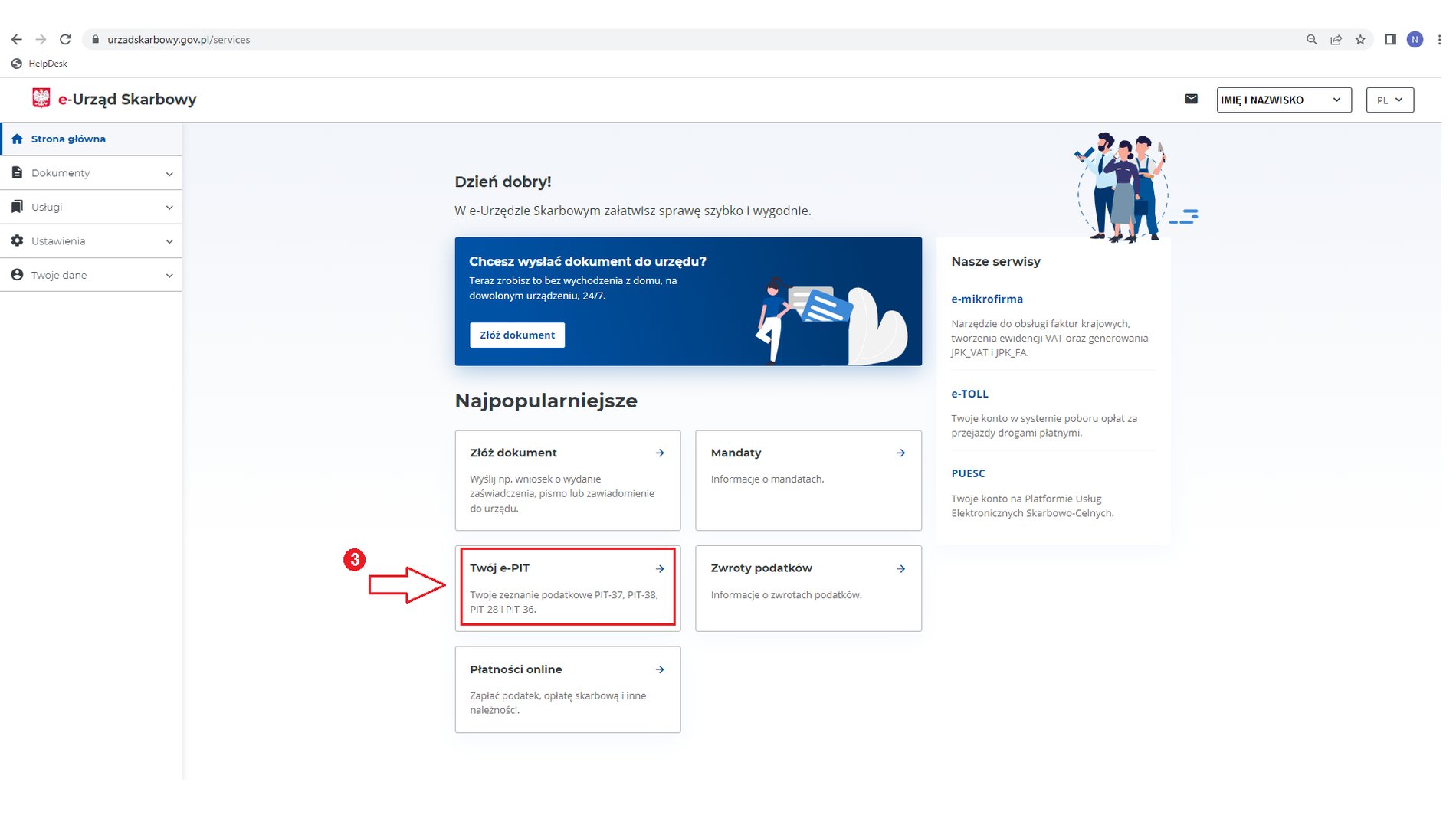
Task: Click the e-Urząd Skarbowy header title
Action: [x=127, y=99]
